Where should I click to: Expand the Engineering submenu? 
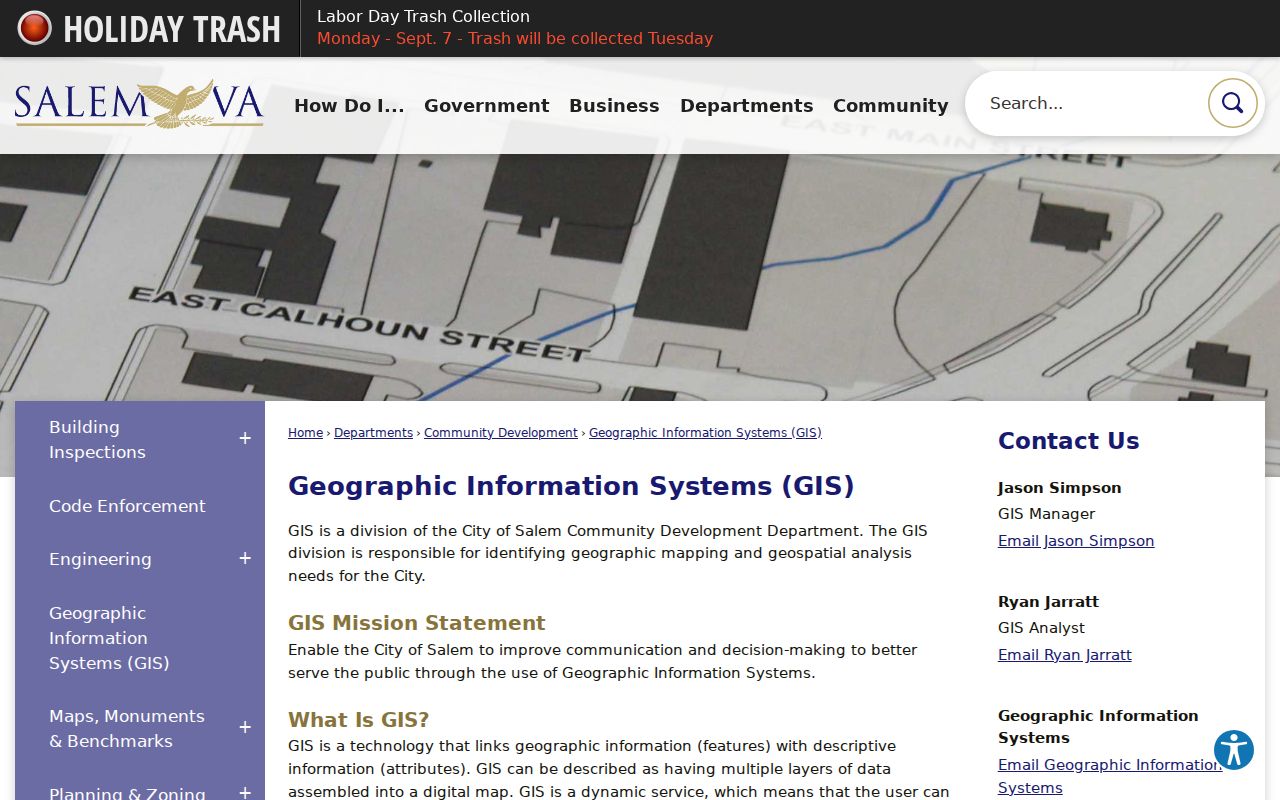[x=244, y=559]
